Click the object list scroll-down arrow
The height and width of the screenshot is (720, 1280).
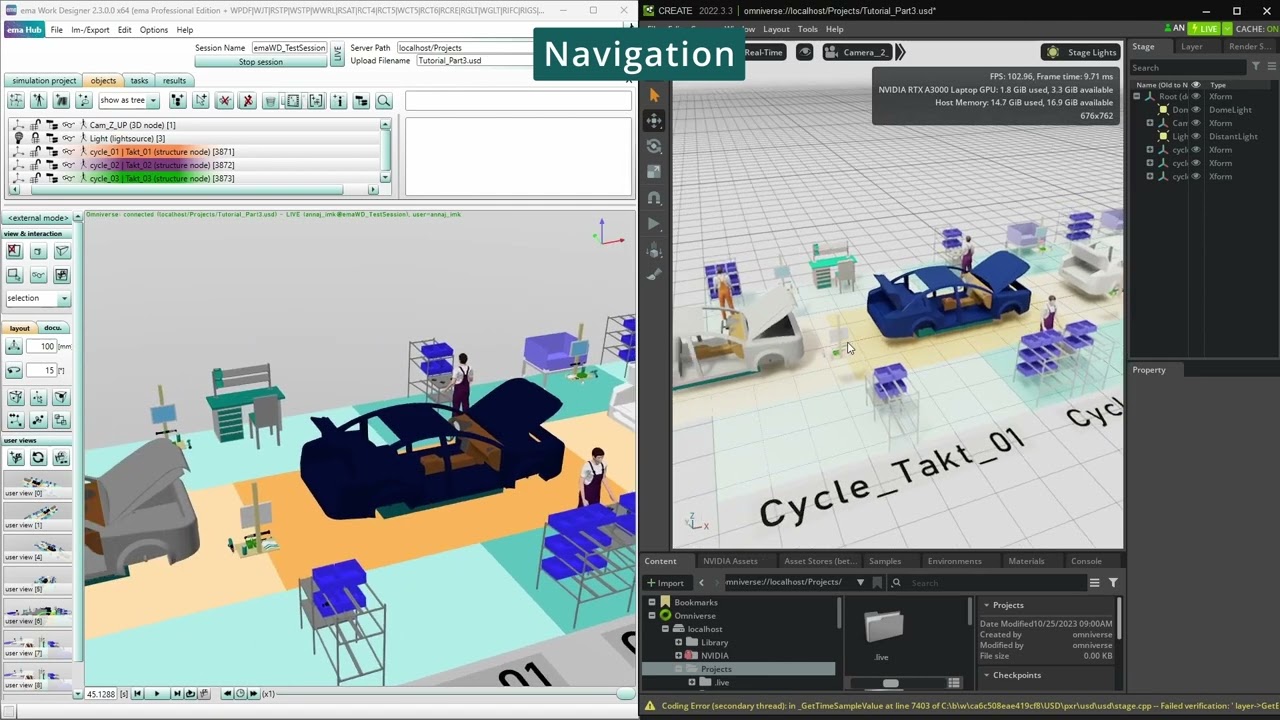click(385, 178)
